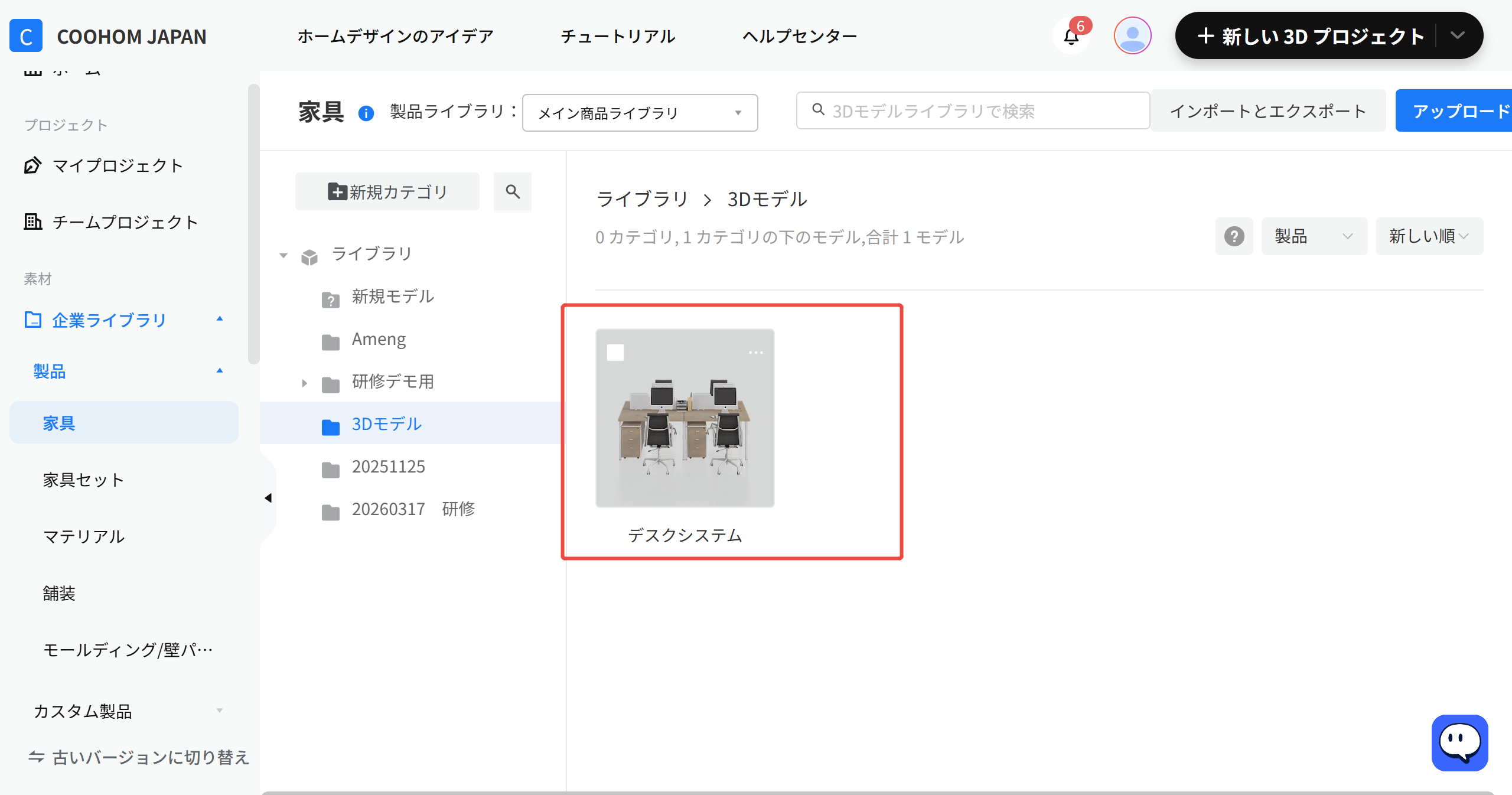Image resolution: width=1512 pixels, height=795 pixels.
Task: Expand the 研修デモ用 folder arrow
Action: pyautogui.click(x=305, y=383)
